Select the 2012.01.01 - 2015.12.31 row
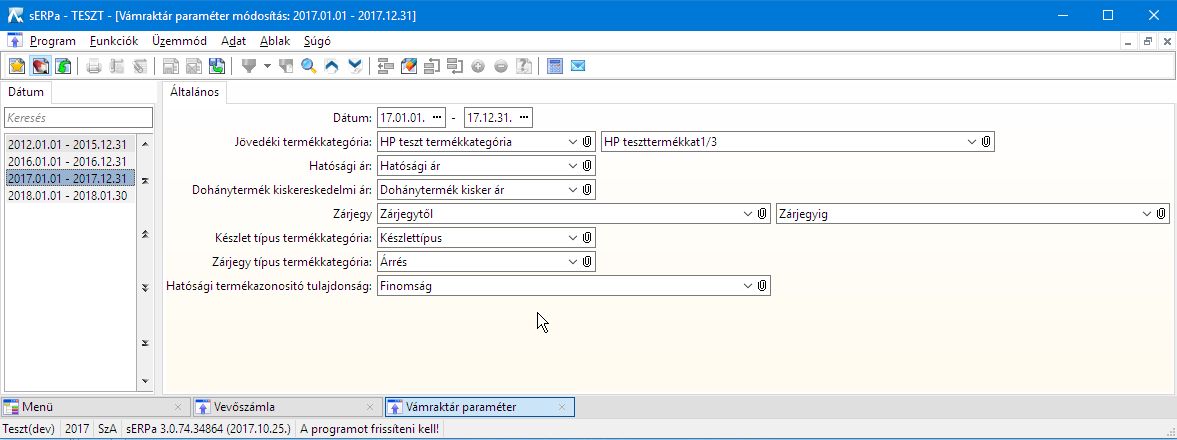 70,144
